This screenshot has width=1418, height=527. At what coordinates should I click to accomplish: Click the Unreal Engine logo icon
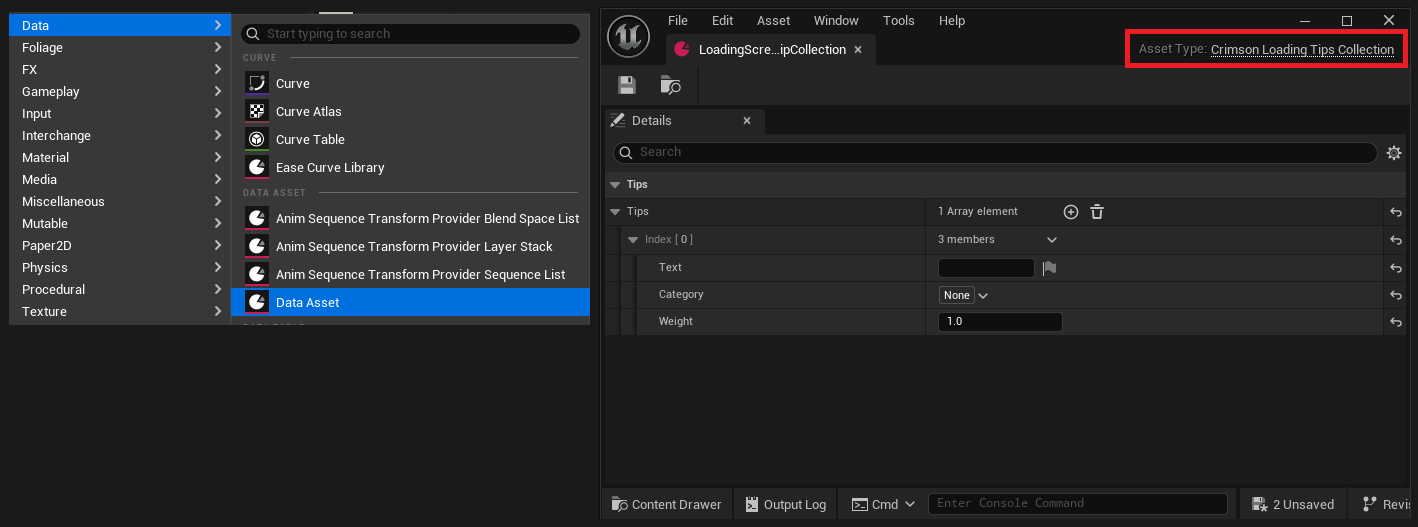click(629, 36)
